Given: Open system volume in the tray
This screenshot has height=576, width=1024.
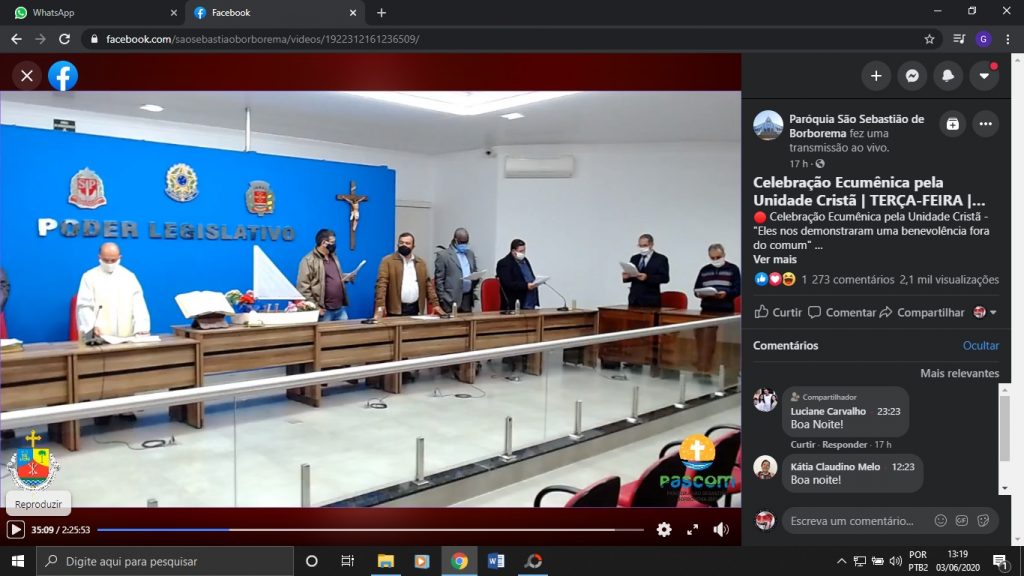Looking at the screenshot, I should [895, 561].
